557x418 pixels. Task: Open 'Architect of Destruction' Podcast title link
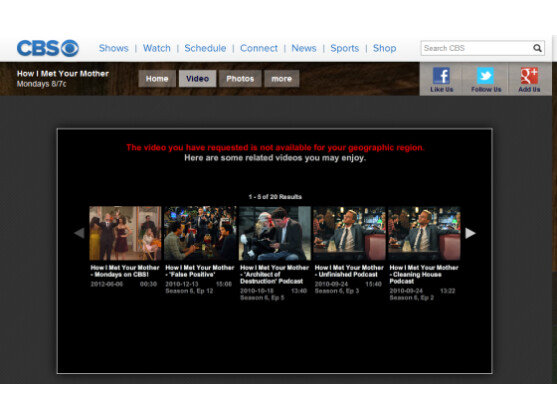coord(275,274)
